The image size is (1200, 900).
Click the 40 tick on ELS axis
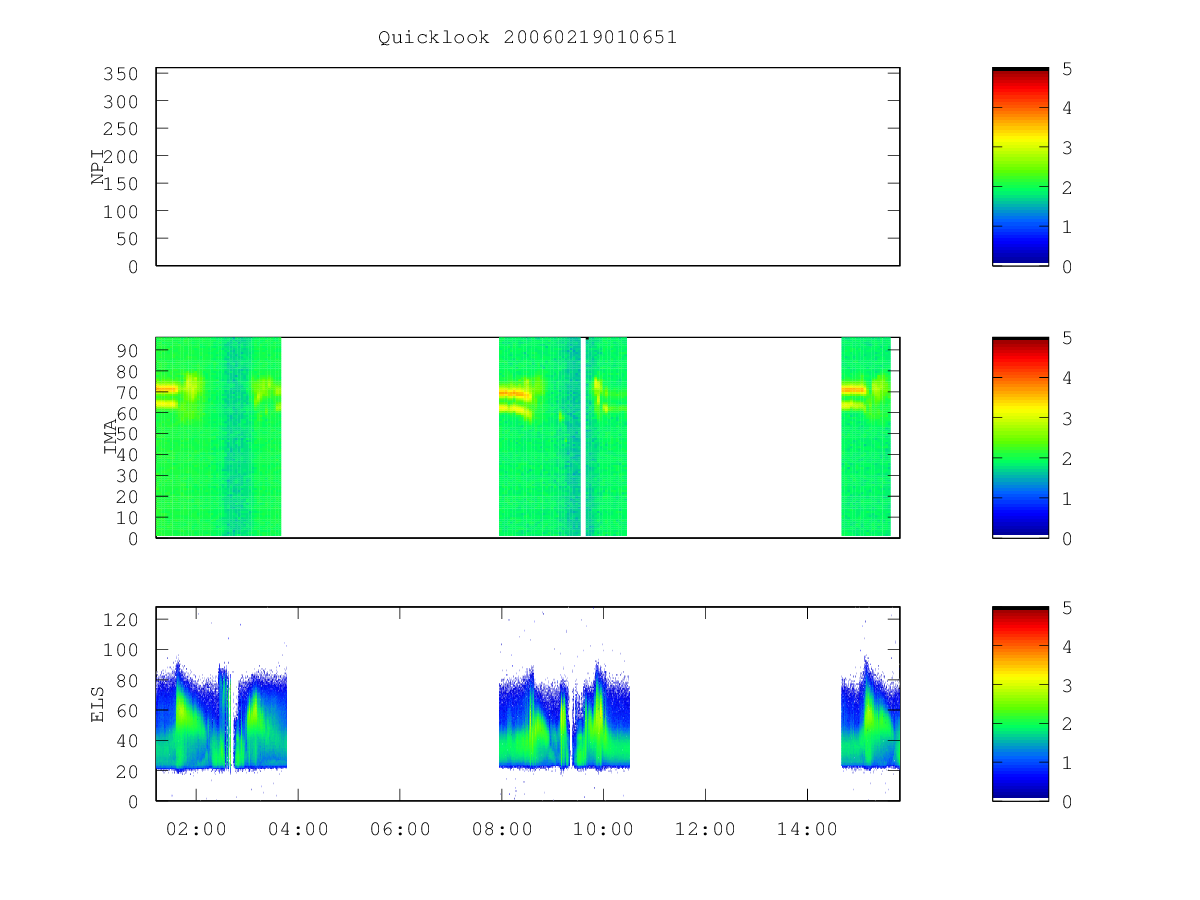tap(127, 741)
